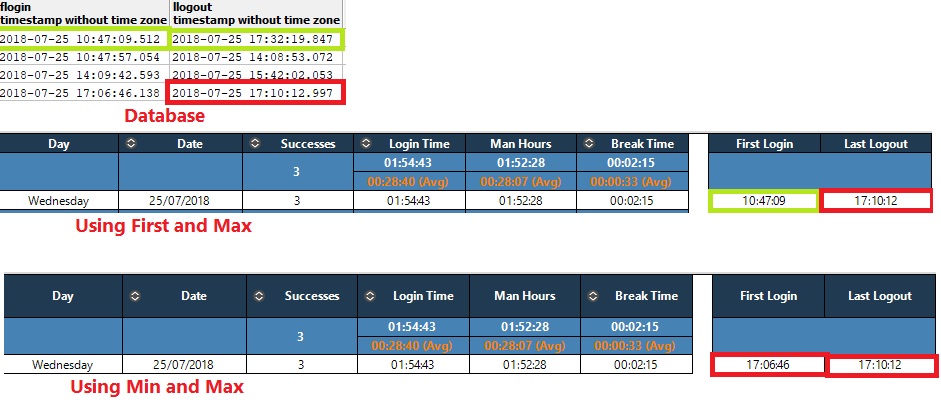Select the 10:47:09 First Login cell

[x=763, y=201]
